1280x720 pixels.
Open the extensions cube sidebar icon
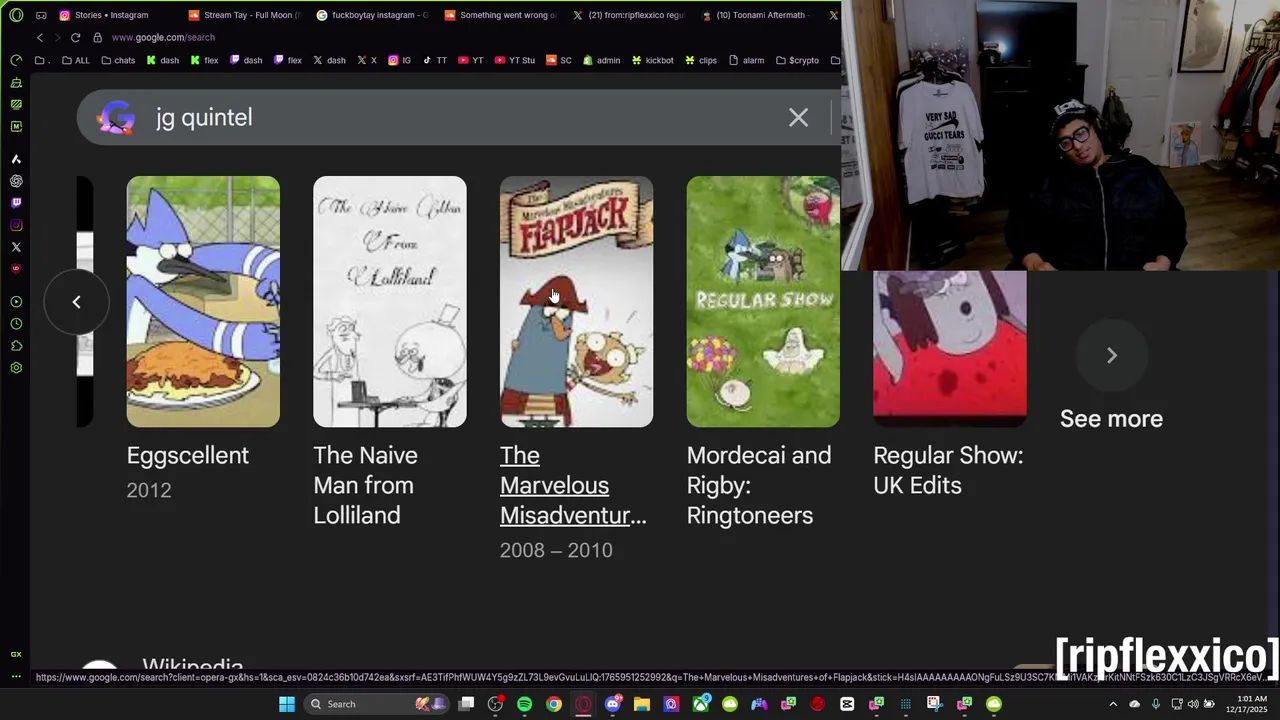click(x=16, y=346)
